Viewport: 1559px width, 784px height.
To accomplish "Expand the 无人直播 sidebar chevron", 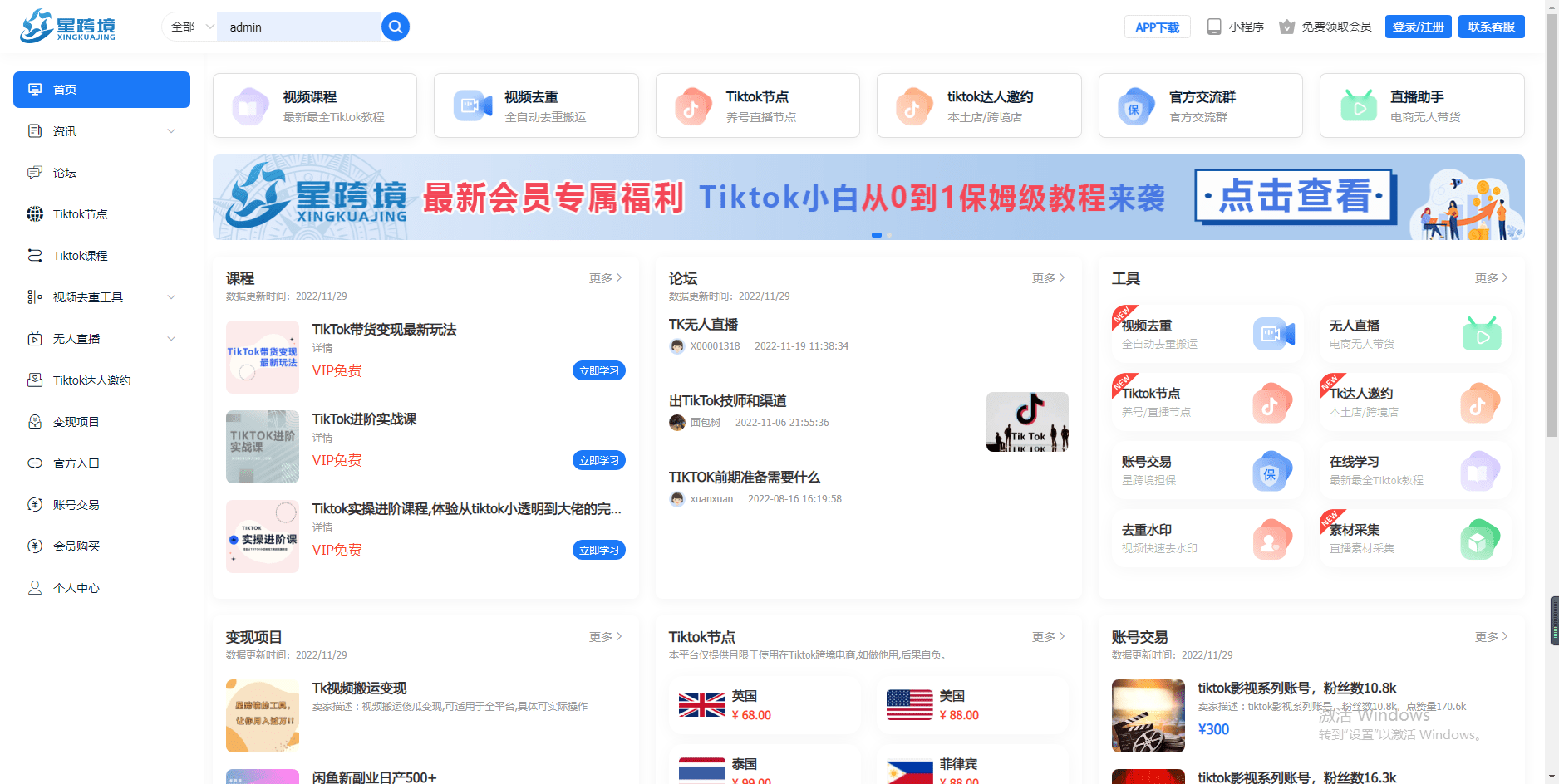I will (171, 339).
